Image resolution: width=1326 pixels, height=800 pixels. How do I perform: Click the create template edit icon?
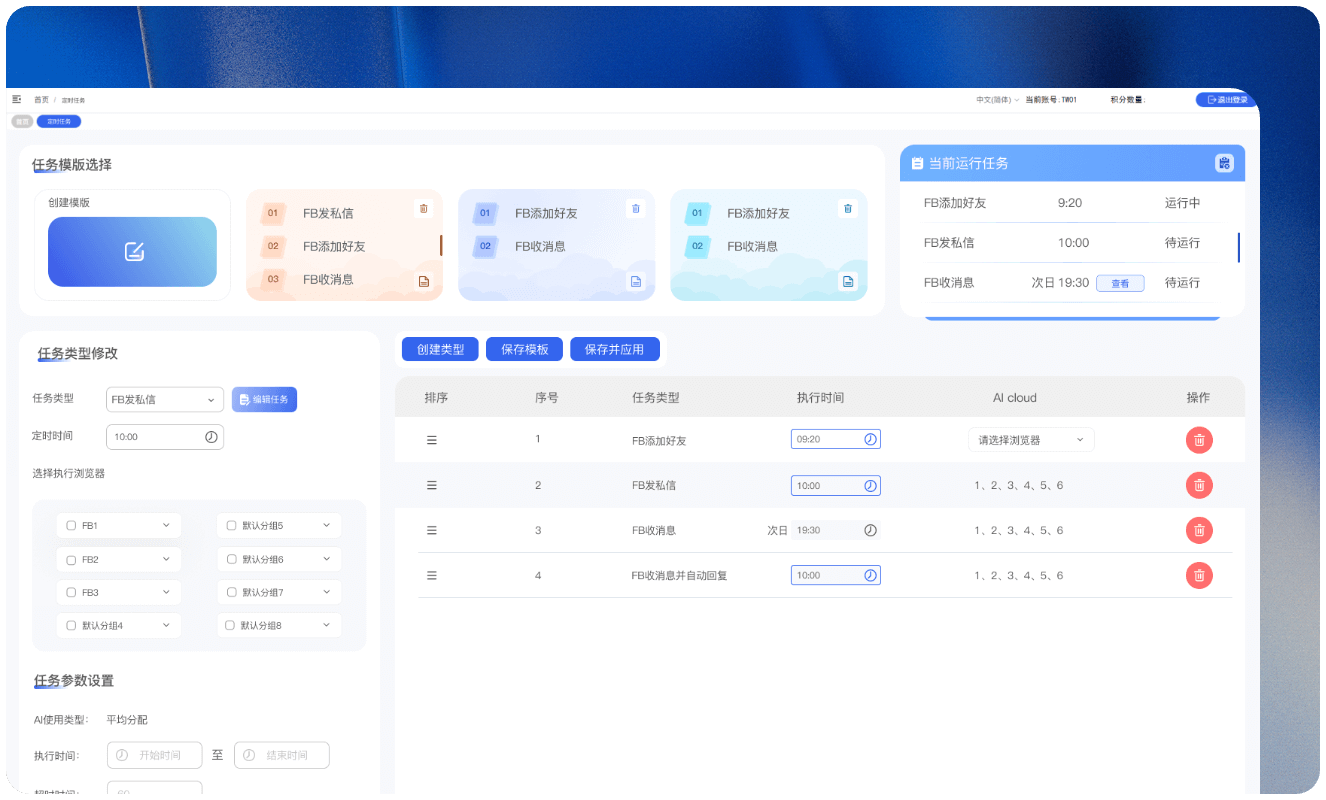(x=133, y=252)
